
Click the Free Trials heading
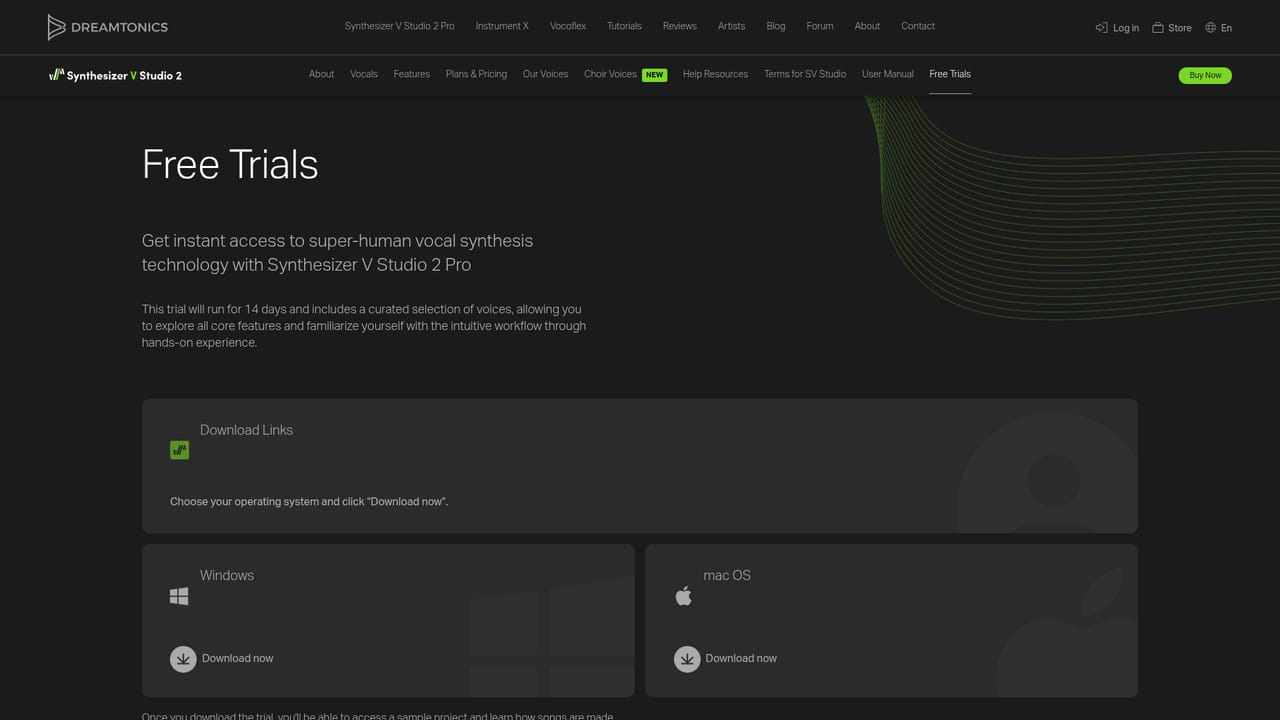click(230, 165)
